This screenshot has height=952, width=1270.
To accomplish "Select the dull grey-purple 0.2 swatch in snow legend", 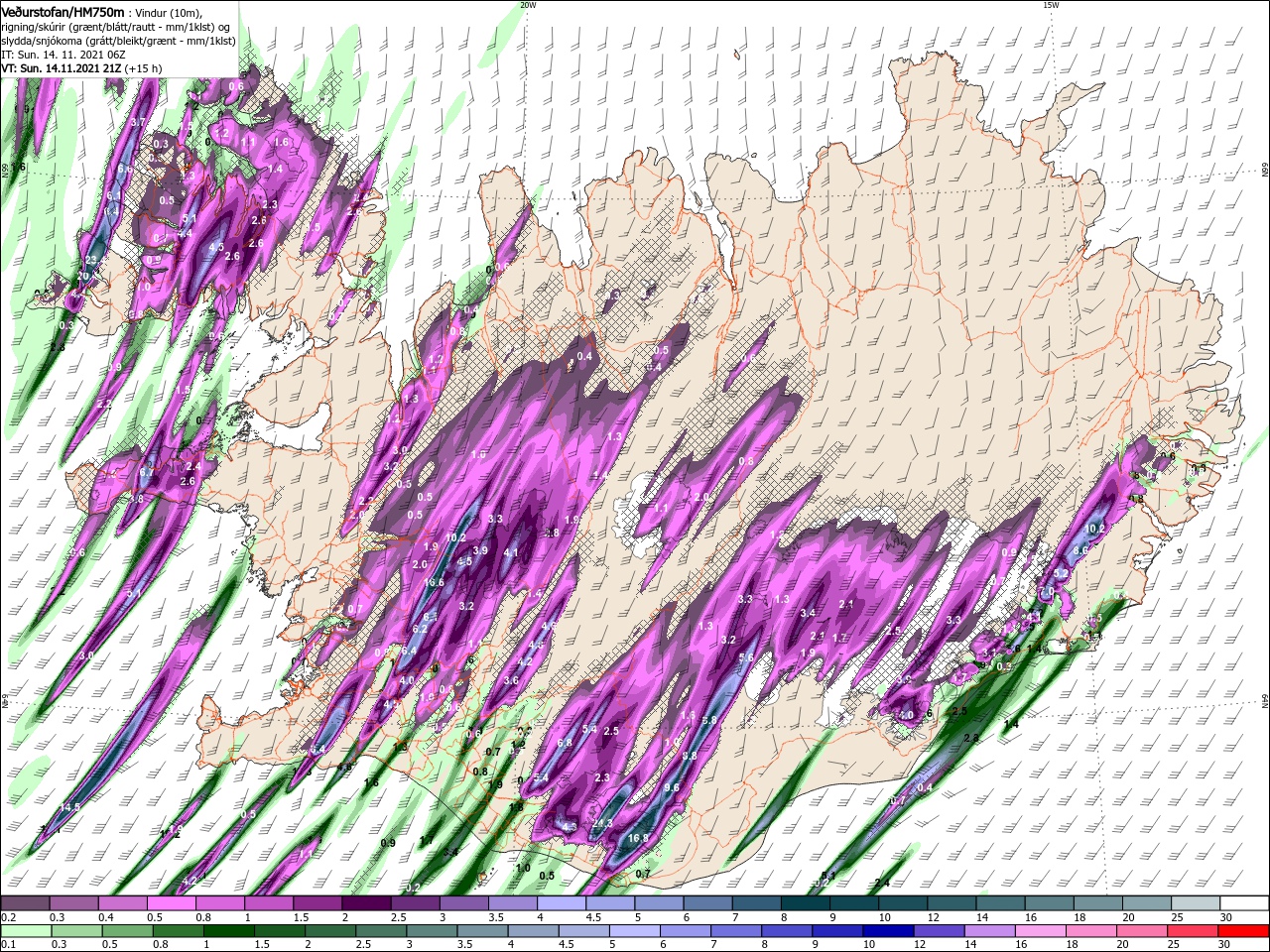I will click(25, 903).
